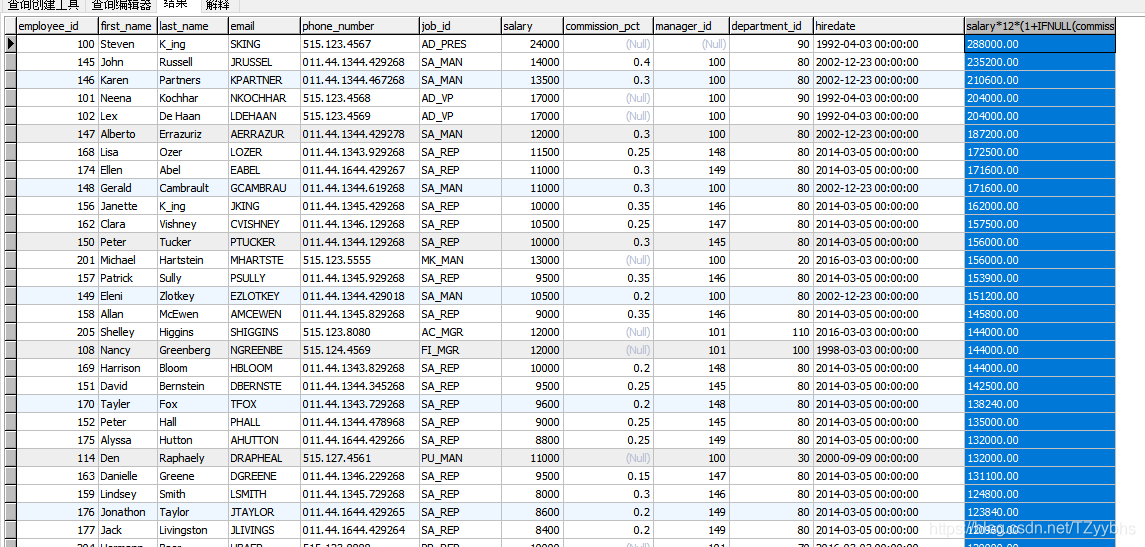Viewport: 1145px width, 547px height.
Task: Click the row selector beside employee 145
Action: [9, 62]
